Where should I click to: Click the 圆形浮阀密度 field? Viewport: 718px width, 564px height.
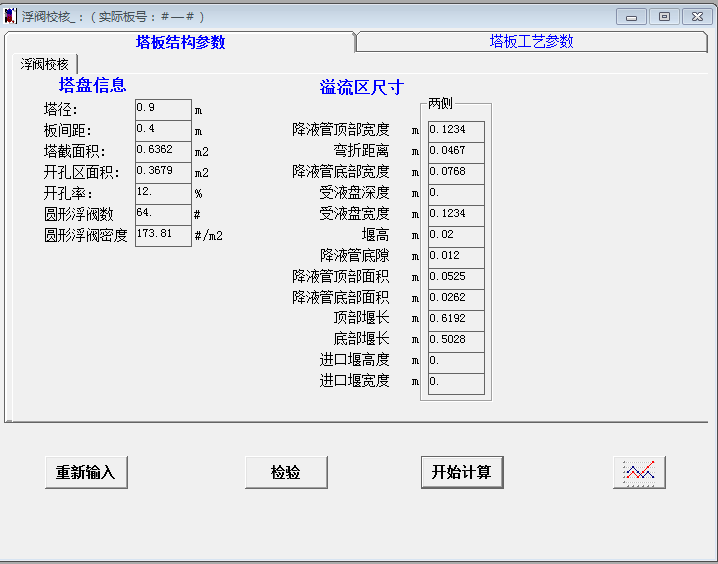(x=163, y=236)
